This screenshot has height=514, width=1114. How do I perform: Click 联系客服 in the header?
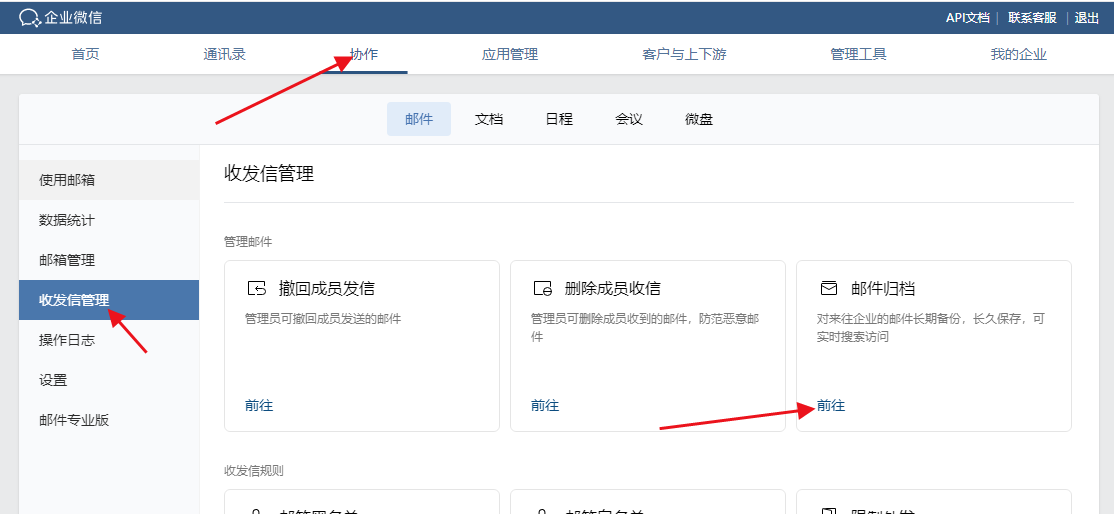[x=1032, y=18]
